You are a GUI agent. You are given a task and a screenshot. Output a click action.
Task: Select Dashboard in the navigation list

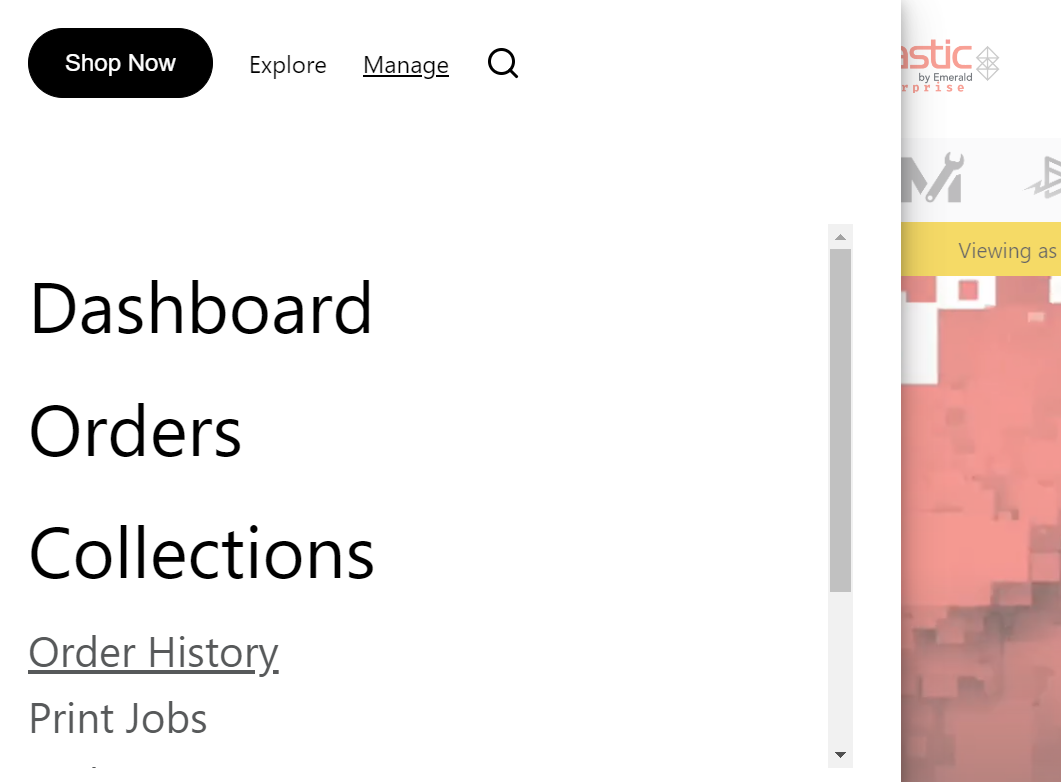201,308
